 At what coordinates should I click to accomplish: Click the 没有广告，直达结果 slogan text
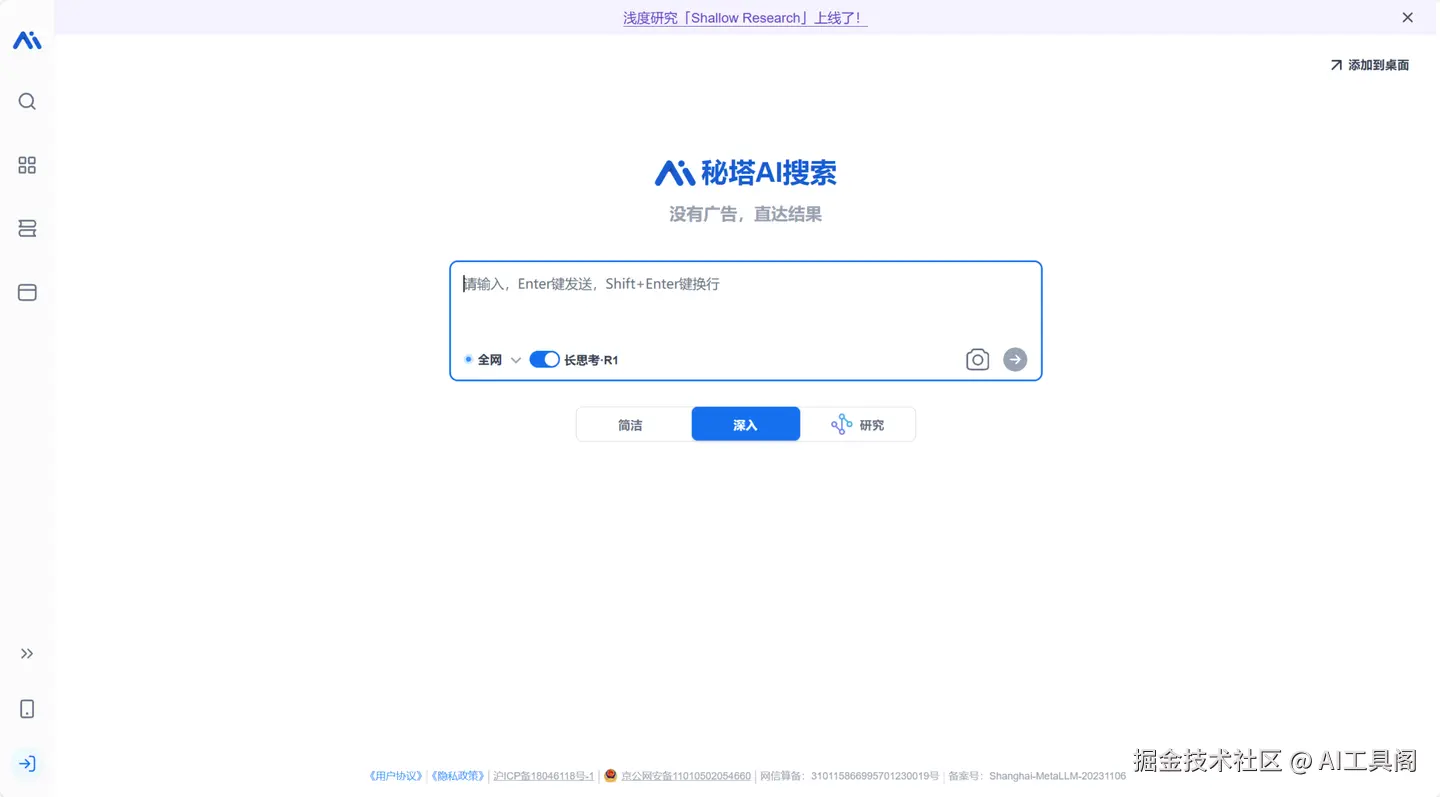tap(746, 214)
